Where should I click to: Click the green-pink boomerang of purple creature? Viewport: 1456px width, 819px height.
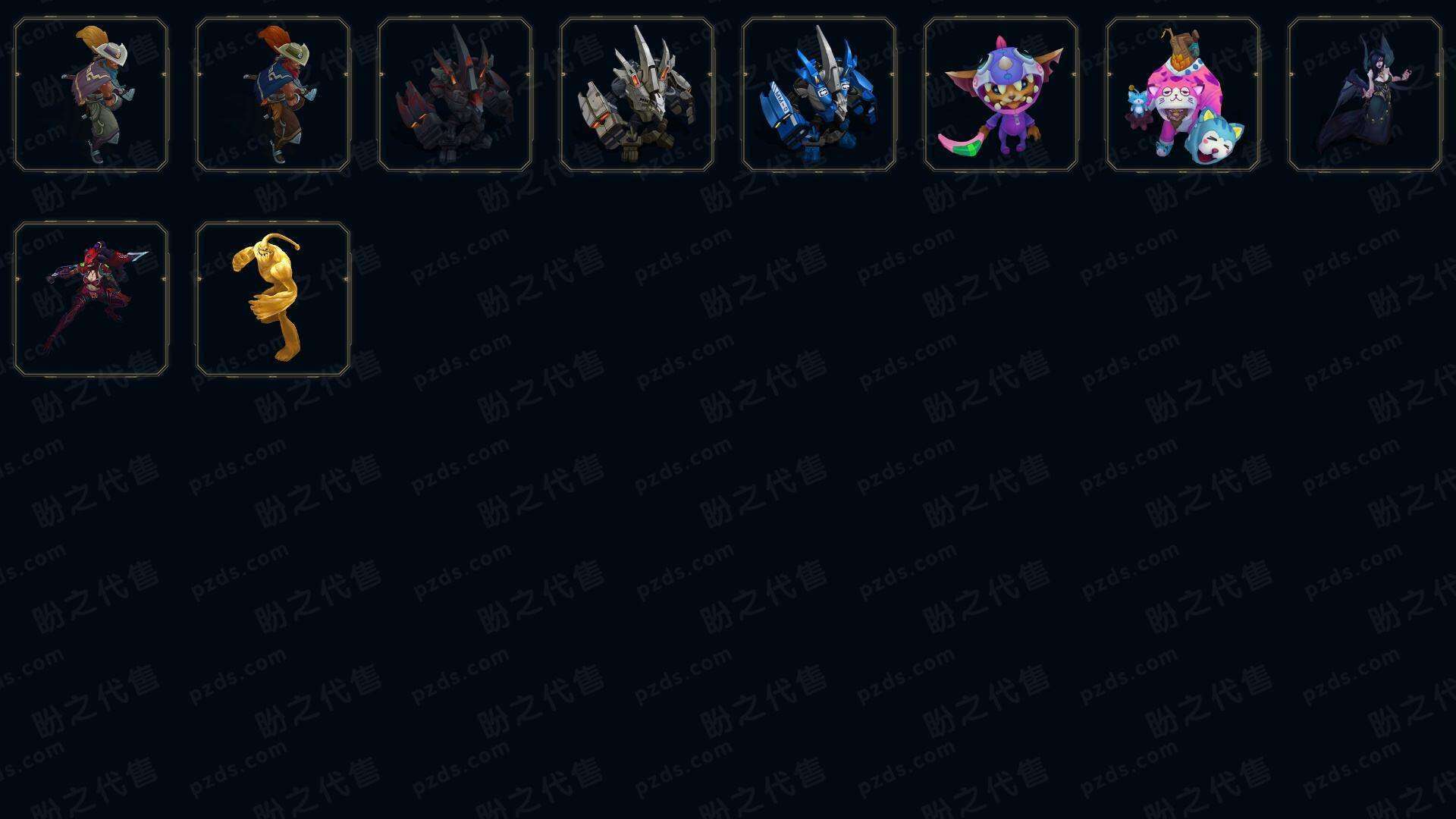963,142
